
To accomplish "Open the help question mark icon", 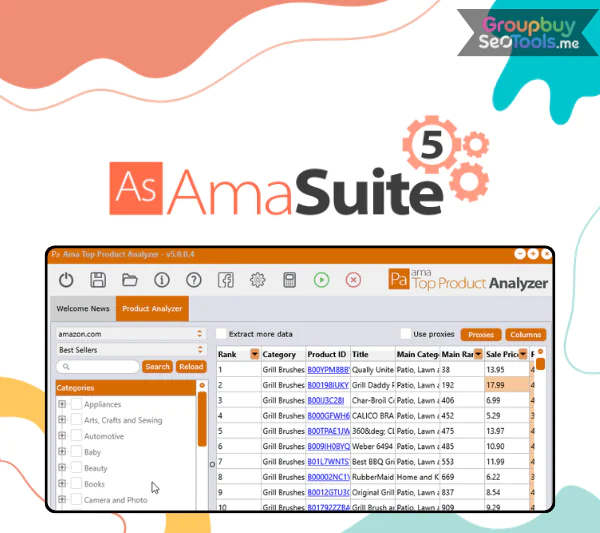I will [194, 280].
